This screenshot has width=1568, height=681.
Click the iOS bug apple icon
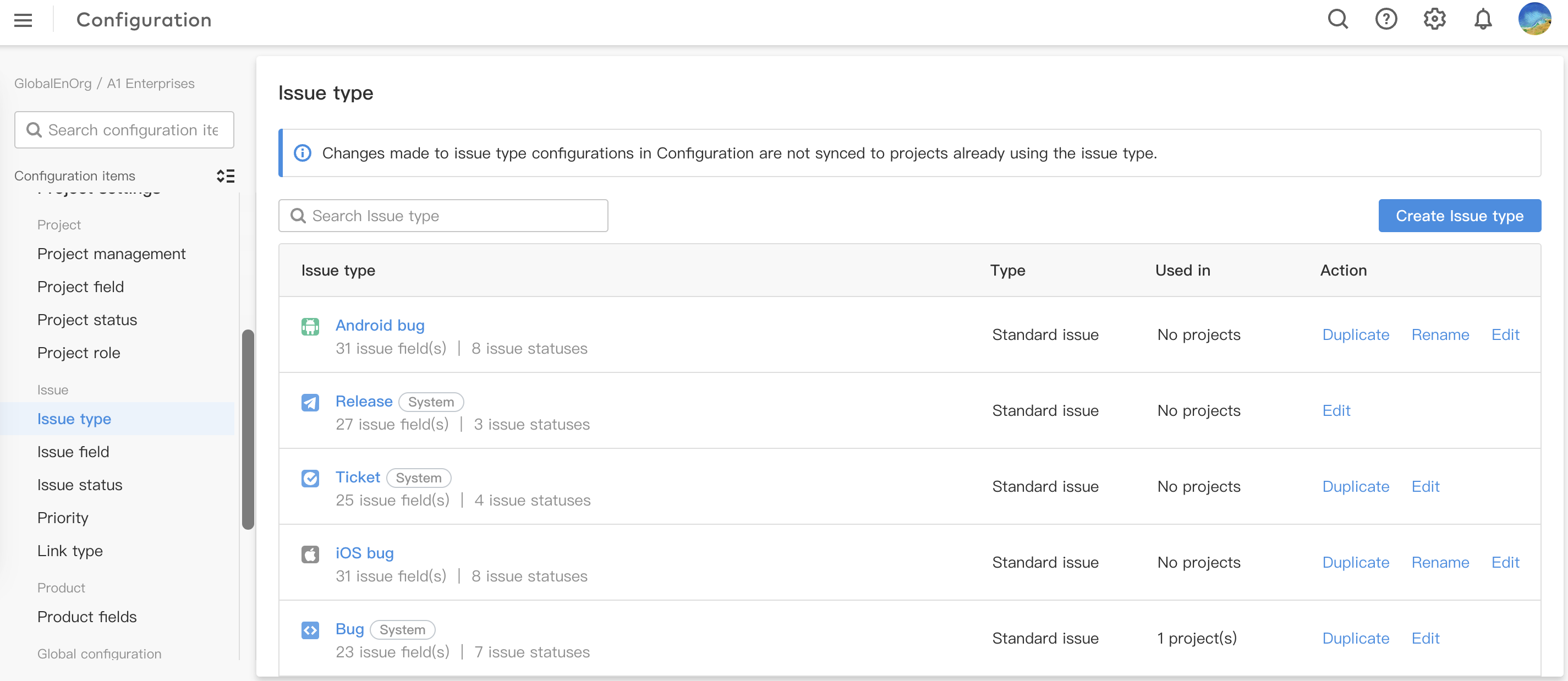[310, 554]
